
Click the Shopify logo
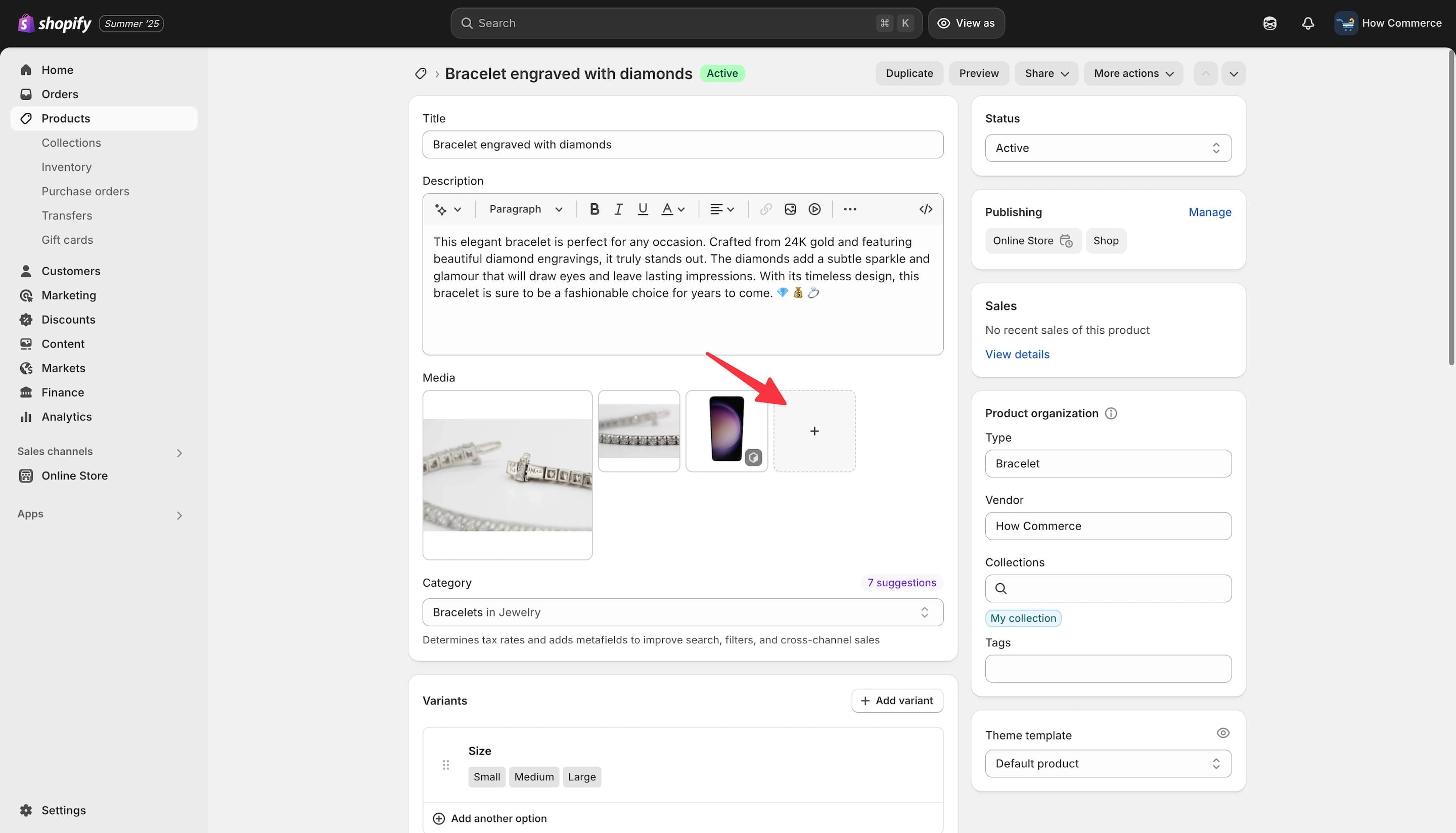click(54, 23)
